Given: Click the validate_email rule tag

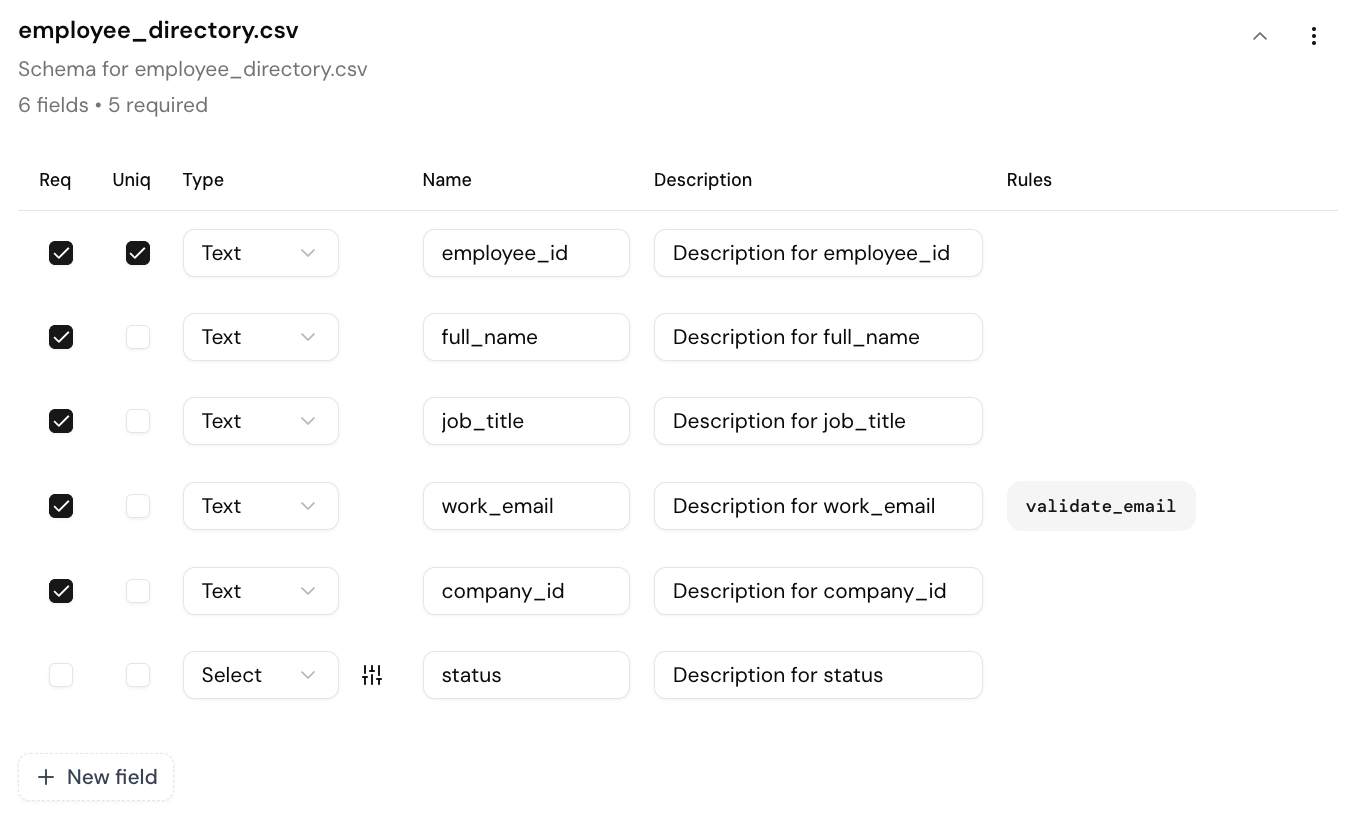Looking at the screenshot, I should click(1101, 506).
